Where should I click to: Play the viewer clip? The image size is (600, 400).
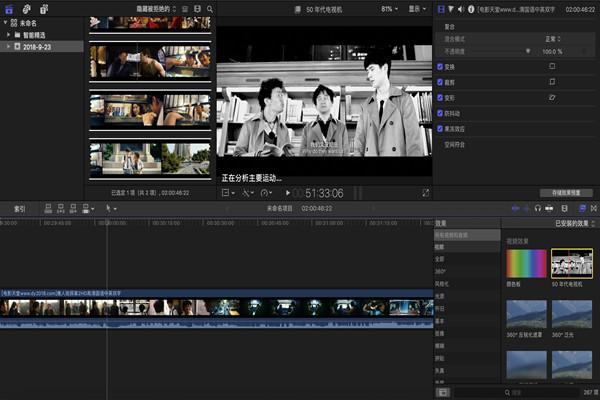[288, 193]
